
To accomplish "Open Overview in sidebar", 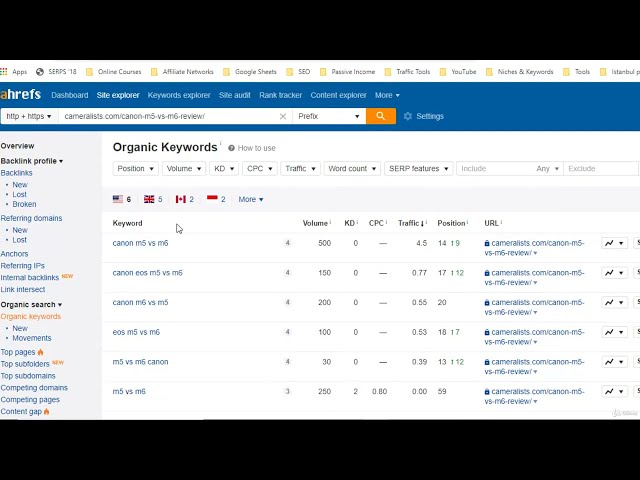I will [x=18, y=146].
